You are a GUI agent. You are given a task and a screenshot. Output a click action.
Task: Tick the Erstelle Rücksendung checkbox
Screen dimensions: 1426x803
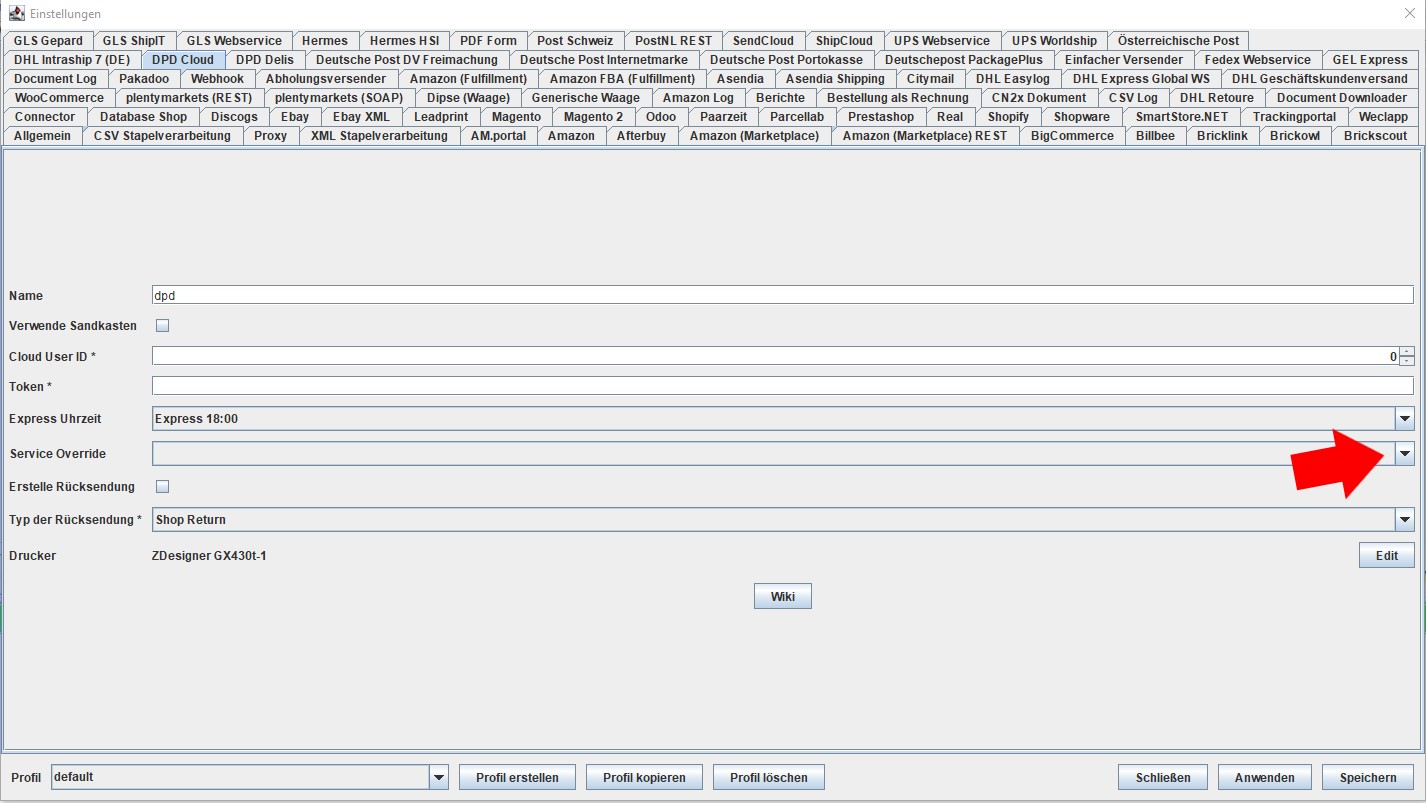click(163, 487)
